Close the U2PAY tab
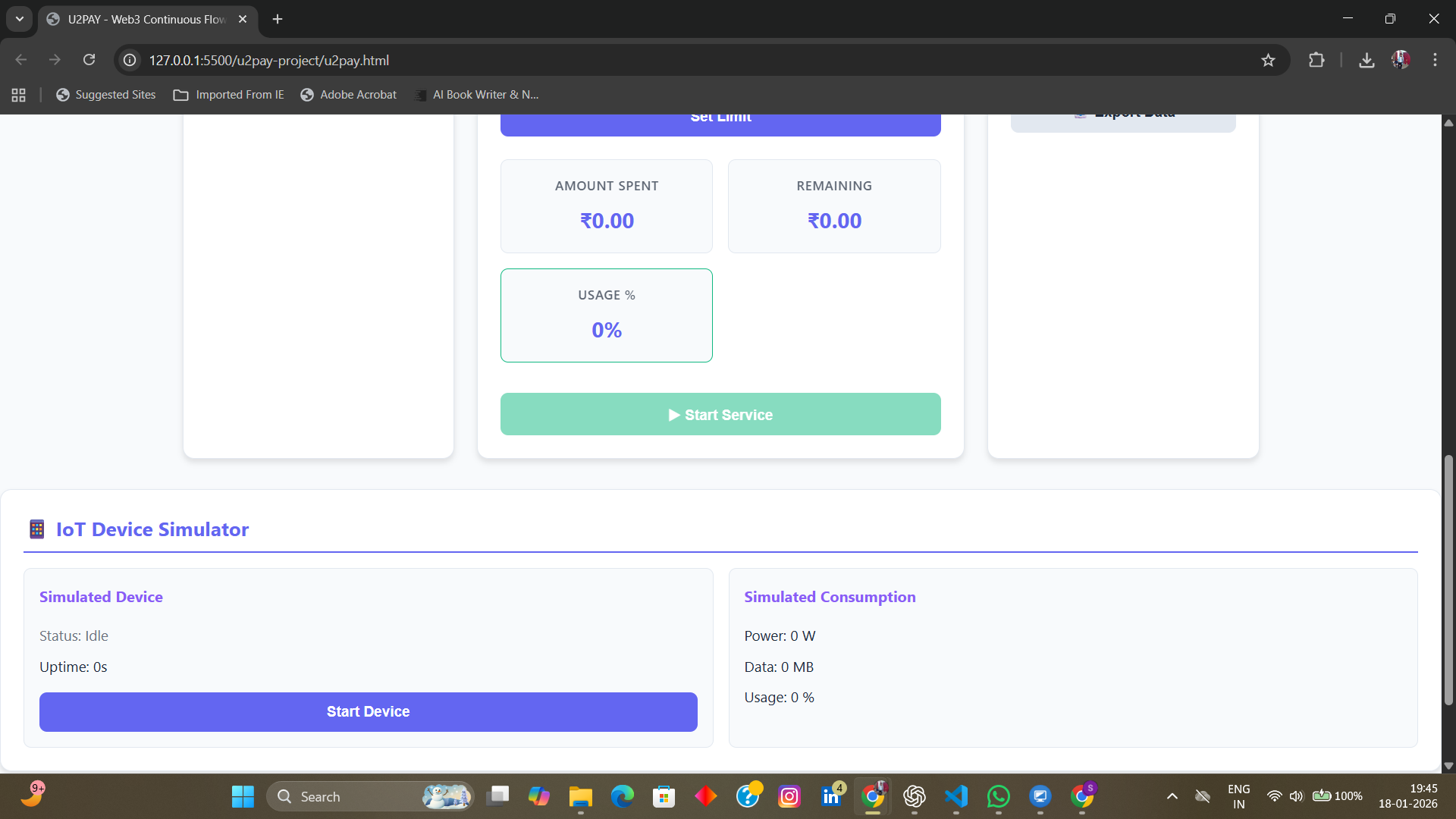 [243, 19]
